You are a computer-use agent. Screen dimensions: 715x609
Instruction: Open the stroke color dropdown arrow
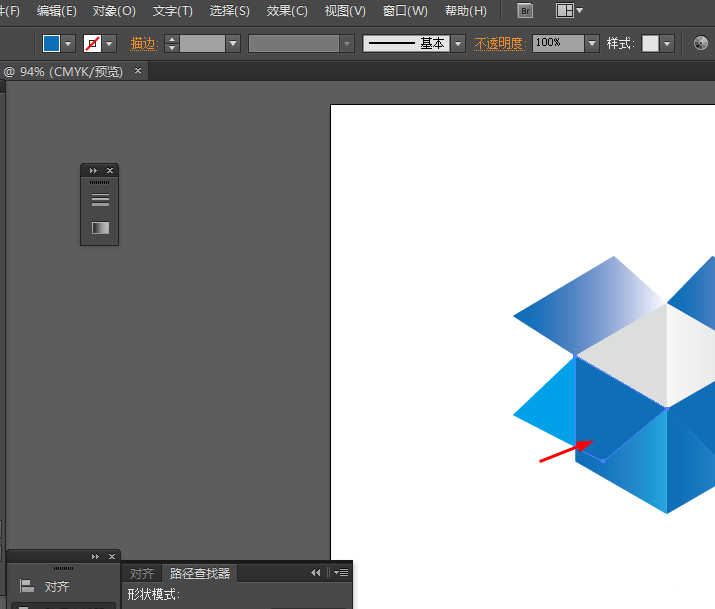point(109,44)
